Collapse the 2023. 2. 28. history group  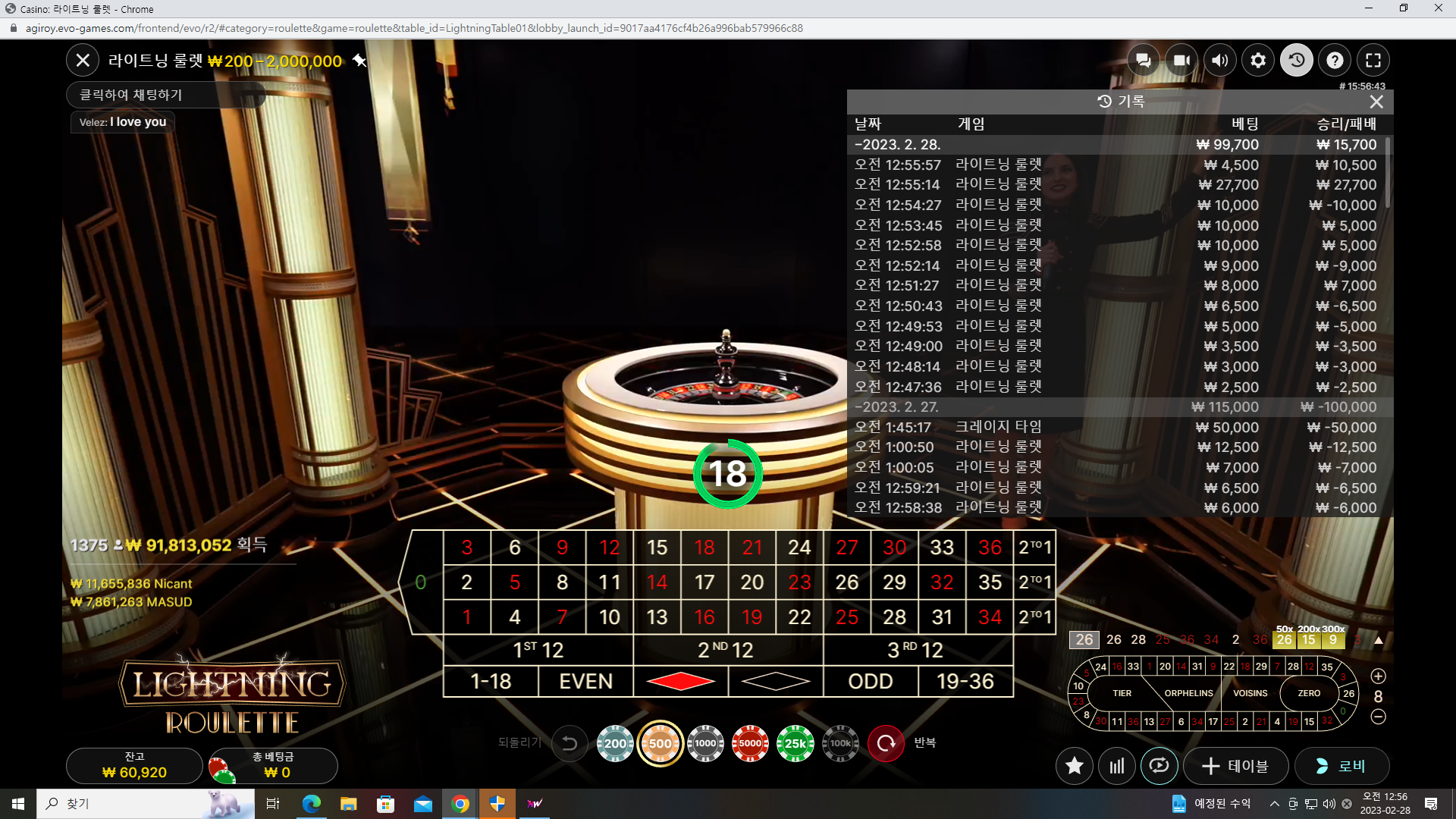click(1116, 145)
